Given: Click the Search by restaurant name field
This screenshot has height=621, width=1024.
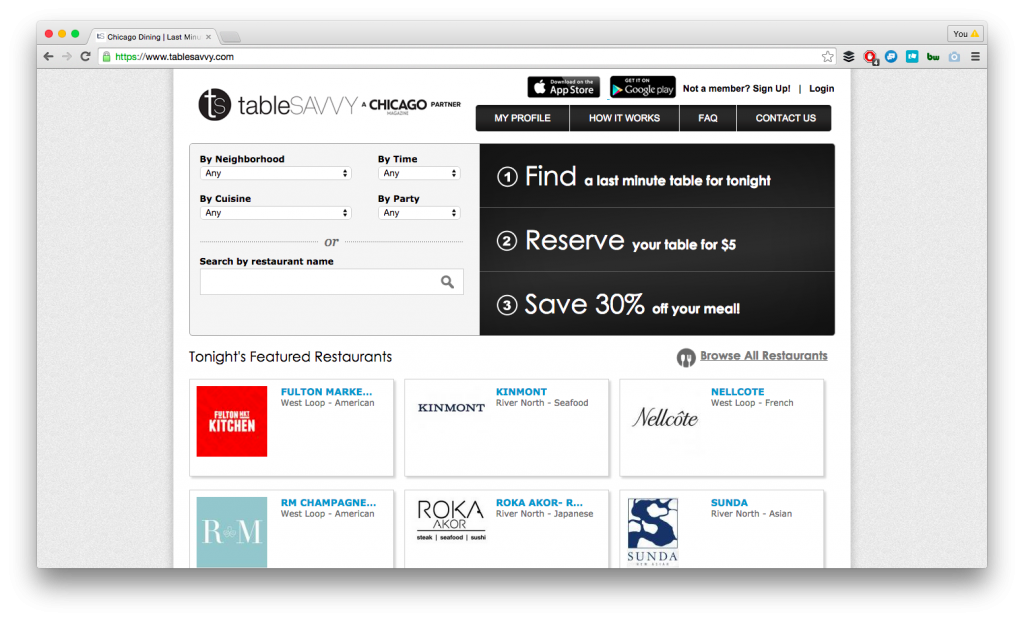Looking at the screenshot, I should 332,282.
